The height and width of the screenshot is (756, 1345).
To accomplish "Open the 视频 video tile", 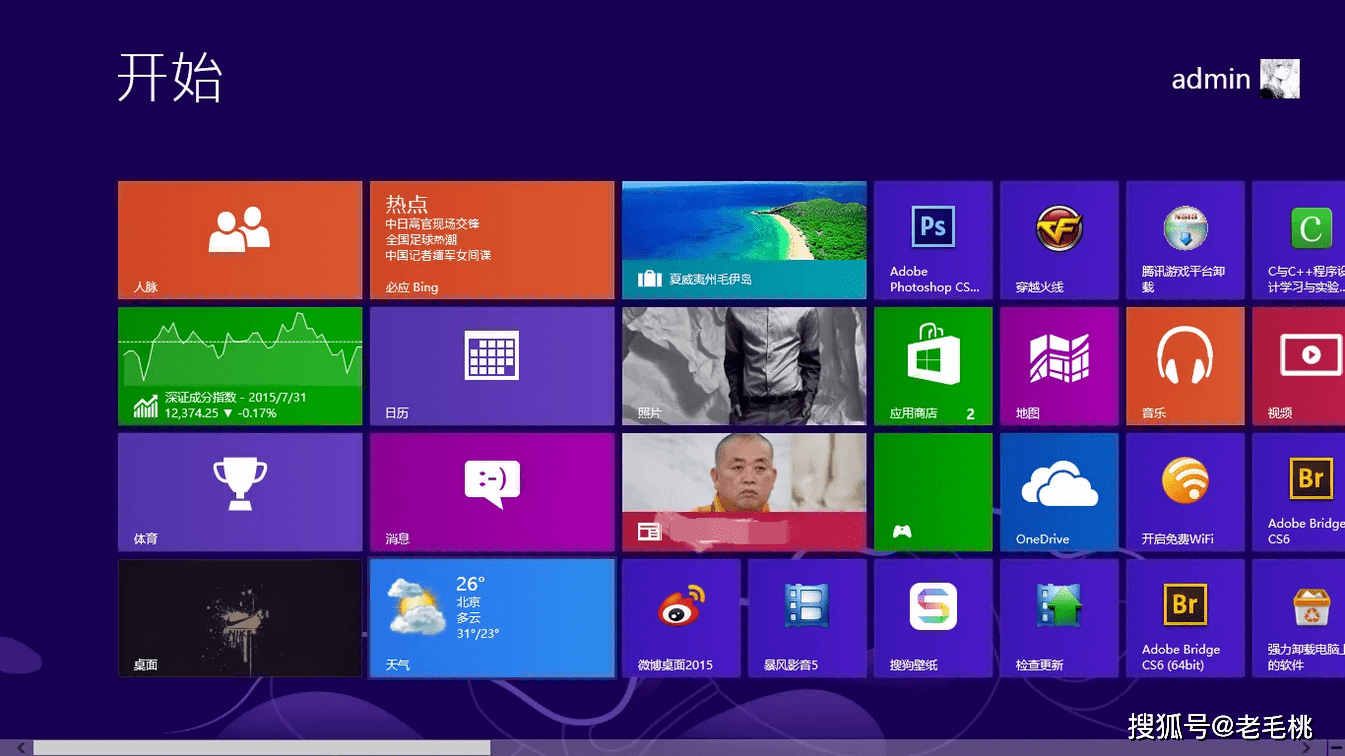I will click(1298, 366).
